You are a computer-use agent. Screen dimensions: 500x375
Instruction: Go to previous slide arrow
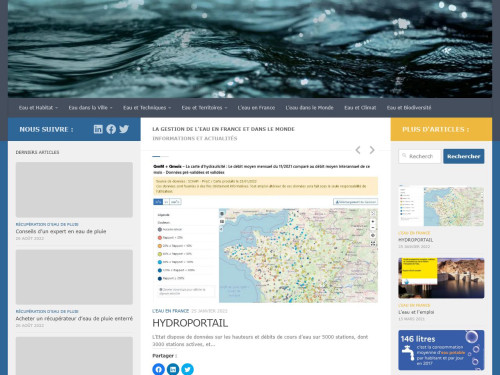(358, 150)
